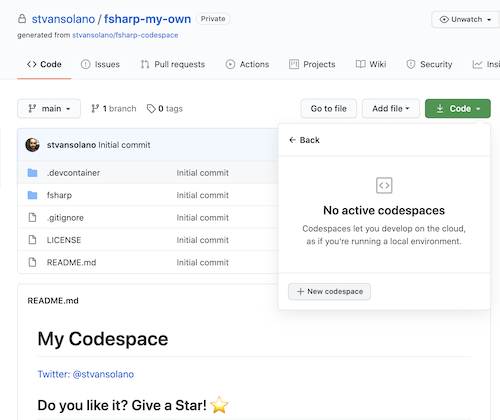Open the .gitignore file
Screen dimensions: 500x420
pyautogui.click(x=65, y=218)
